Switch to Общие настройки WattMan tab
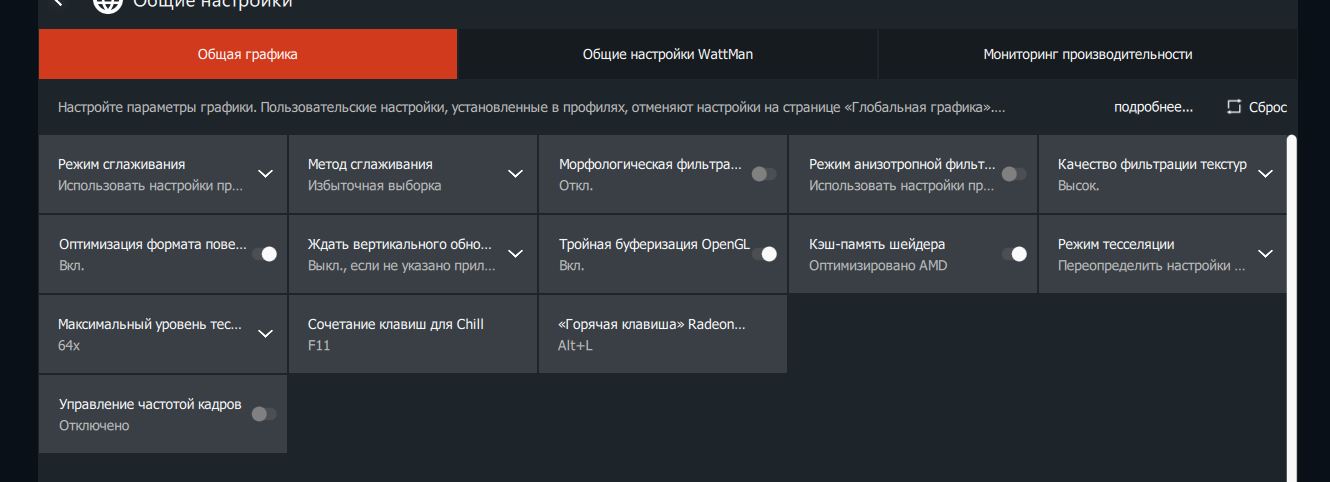This screenshot has height=482, width=1330. click(667, 54)
